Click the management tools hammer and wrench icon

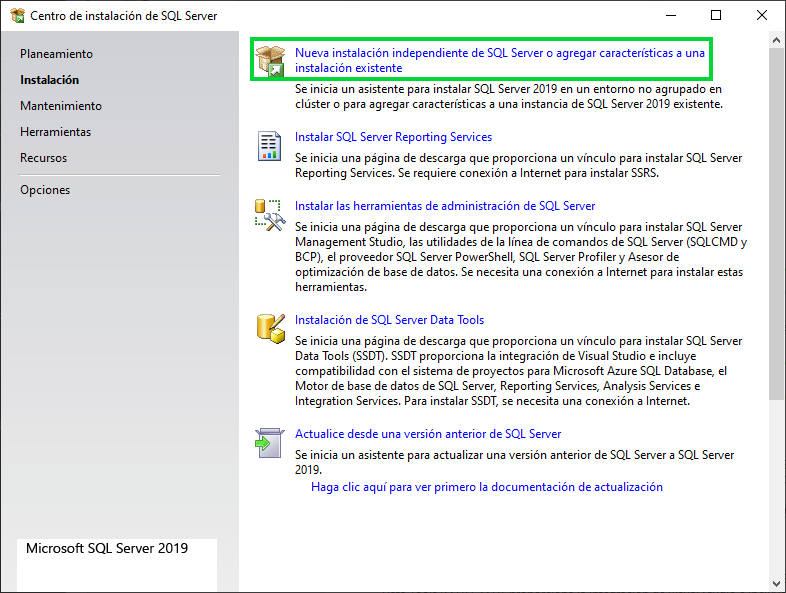[x=270, y=215]
